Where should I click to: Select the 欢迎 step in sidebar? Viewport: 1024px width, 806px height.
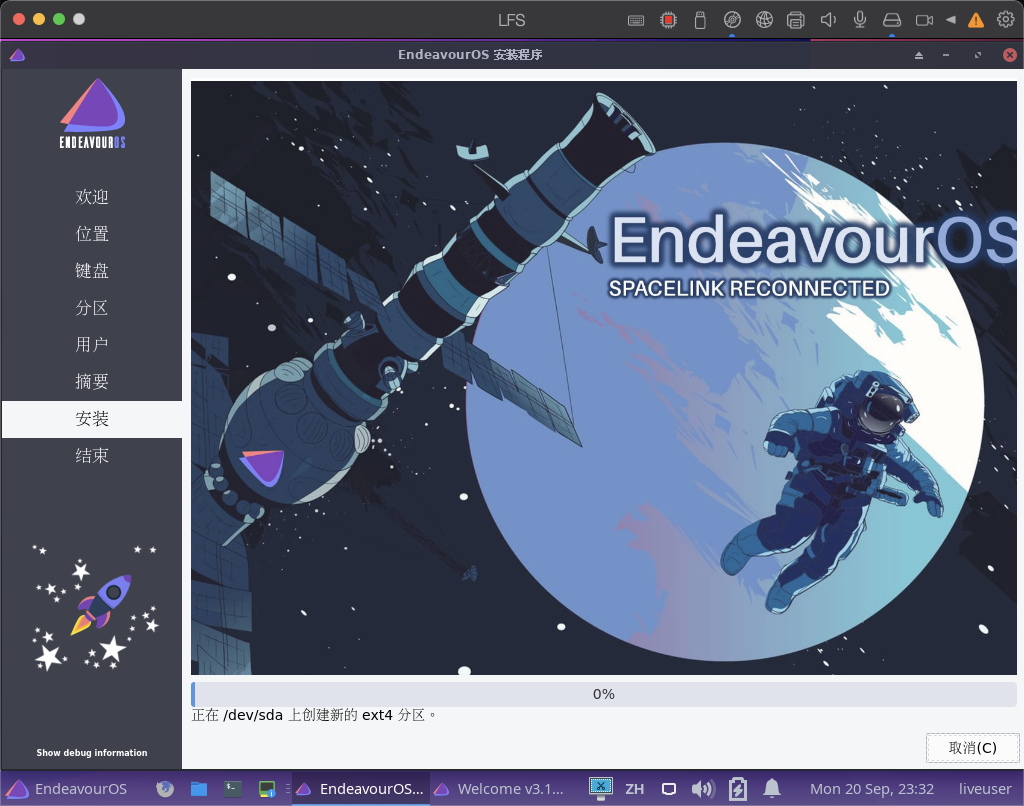pyautogui.click(x=91, y=197)
